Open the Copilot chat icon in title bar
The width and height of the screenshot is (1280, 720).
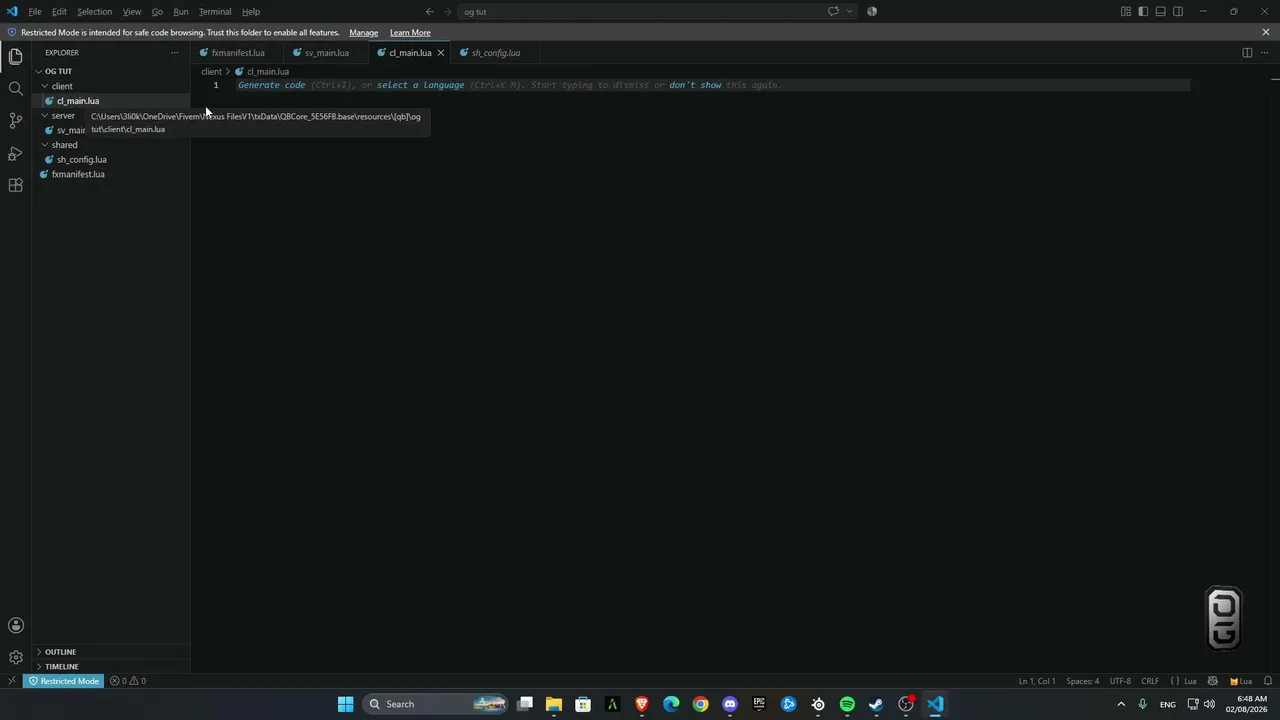click(833, 12)
